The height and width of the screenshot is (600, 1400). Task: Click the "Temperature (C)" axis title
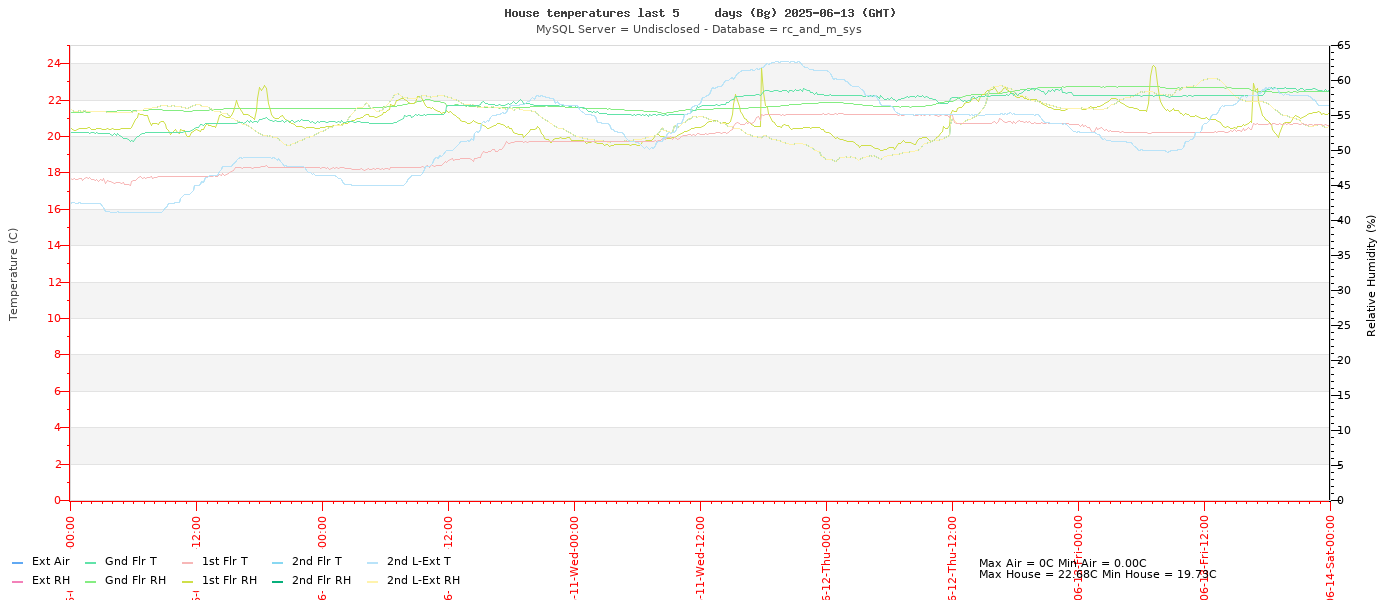pyautogui.click(x=14, y=274)
